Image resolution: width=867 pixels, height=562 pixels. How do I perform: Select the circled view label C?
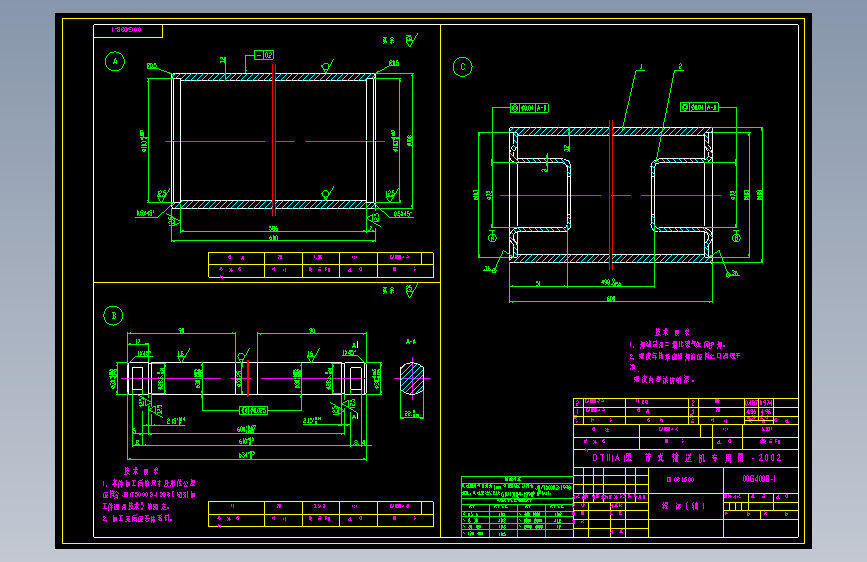[462, 66]
